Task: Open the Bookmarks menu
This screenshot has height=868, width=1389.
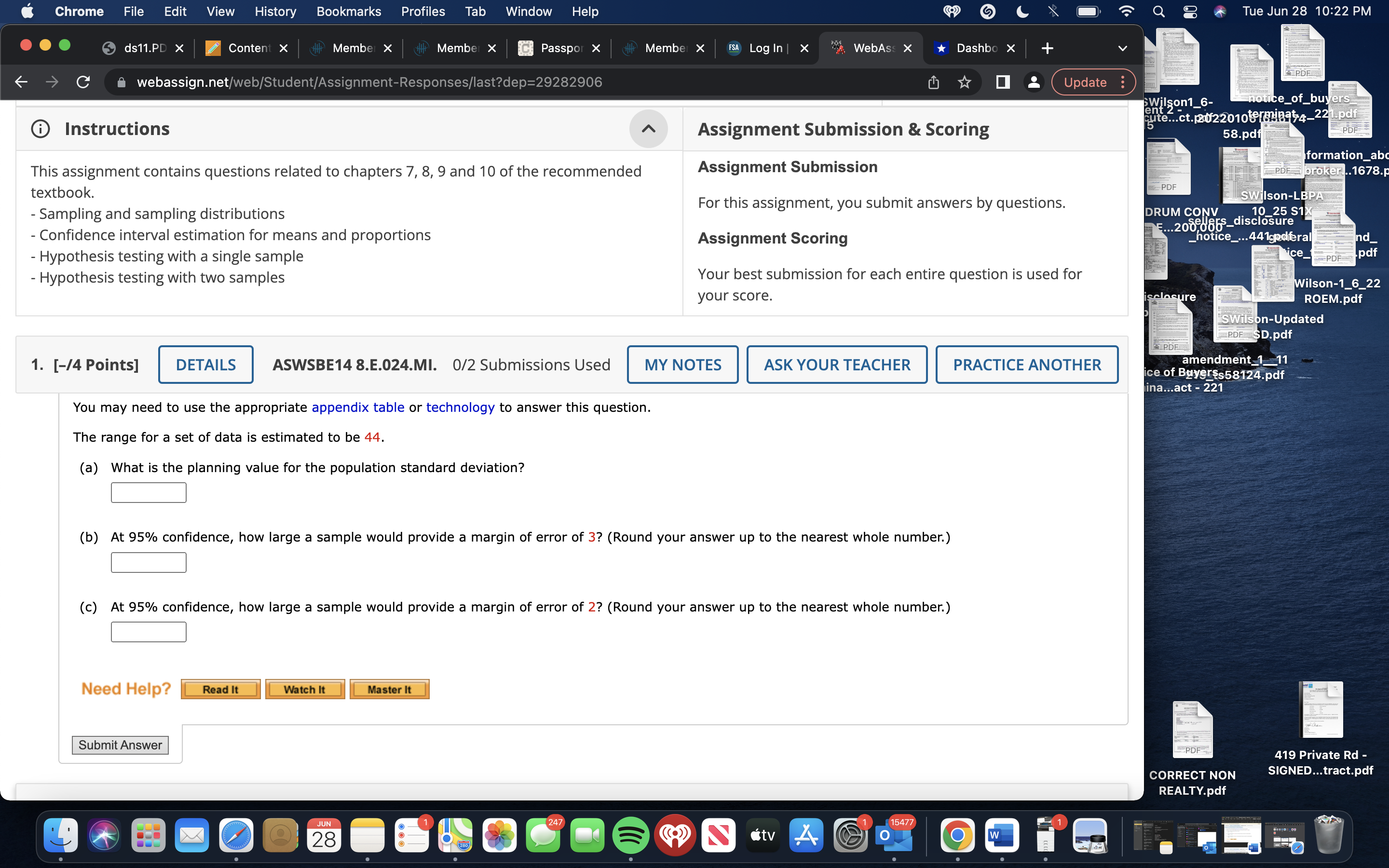Action: (348, 12)
